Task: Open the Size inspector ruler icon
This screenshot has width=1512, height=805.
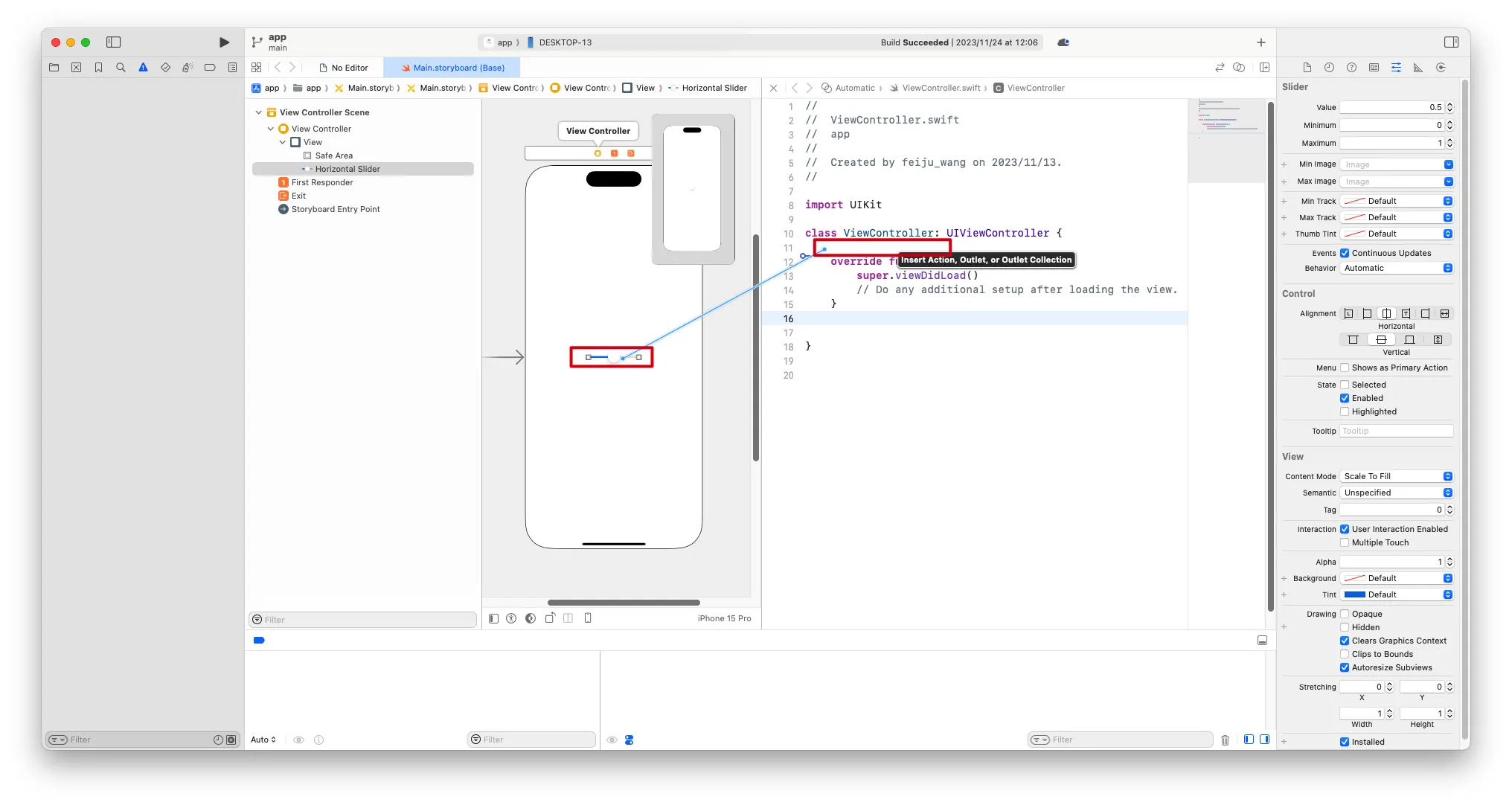Action: pyautogui.click(x=1418, y=68)
